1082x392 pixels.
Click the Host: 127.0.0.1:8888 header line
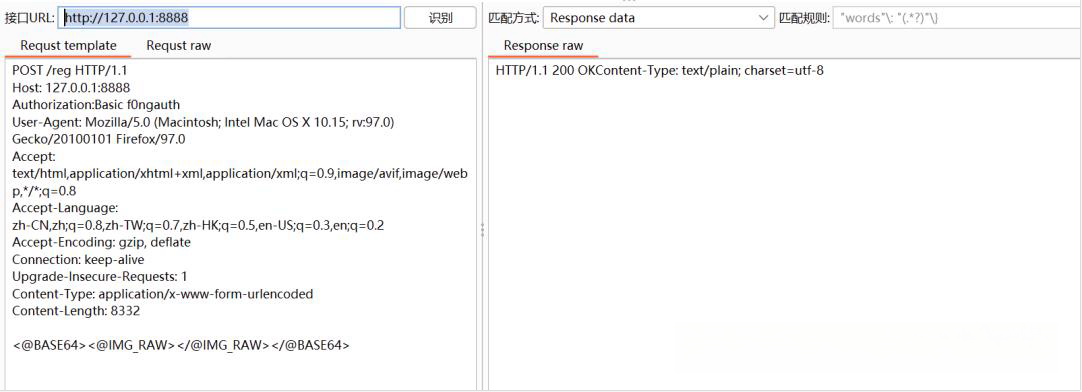(x=71, y=88)
